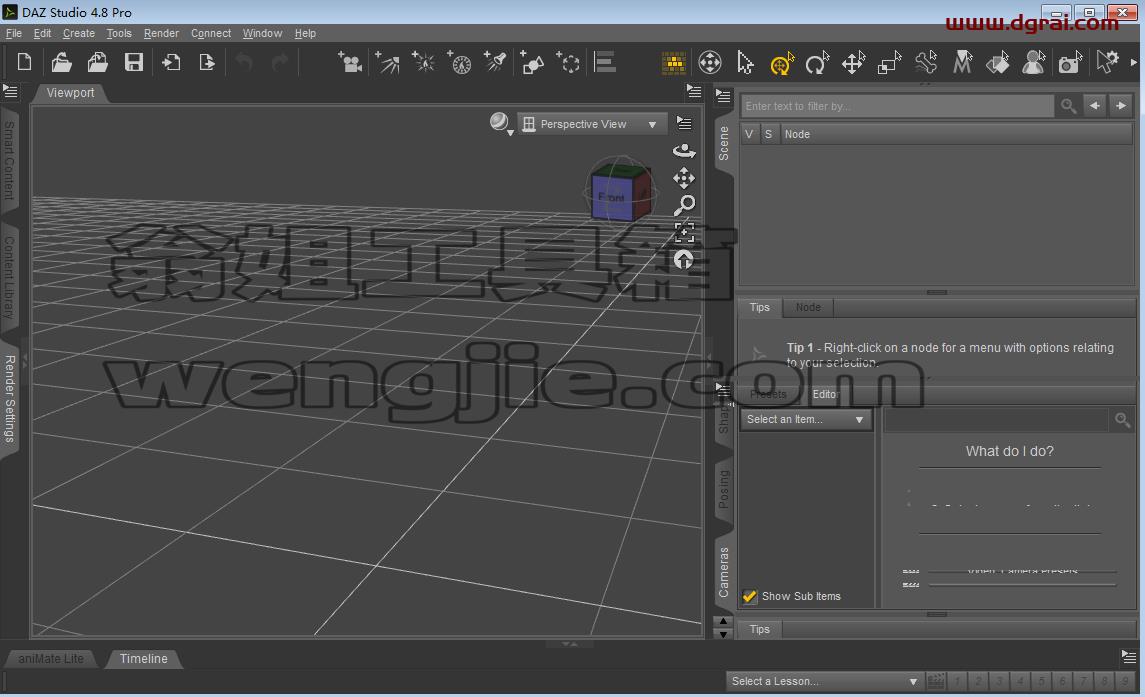Click the Export file icon
1145x697 pixels.
pyautogui.click(x=207, y=62)
